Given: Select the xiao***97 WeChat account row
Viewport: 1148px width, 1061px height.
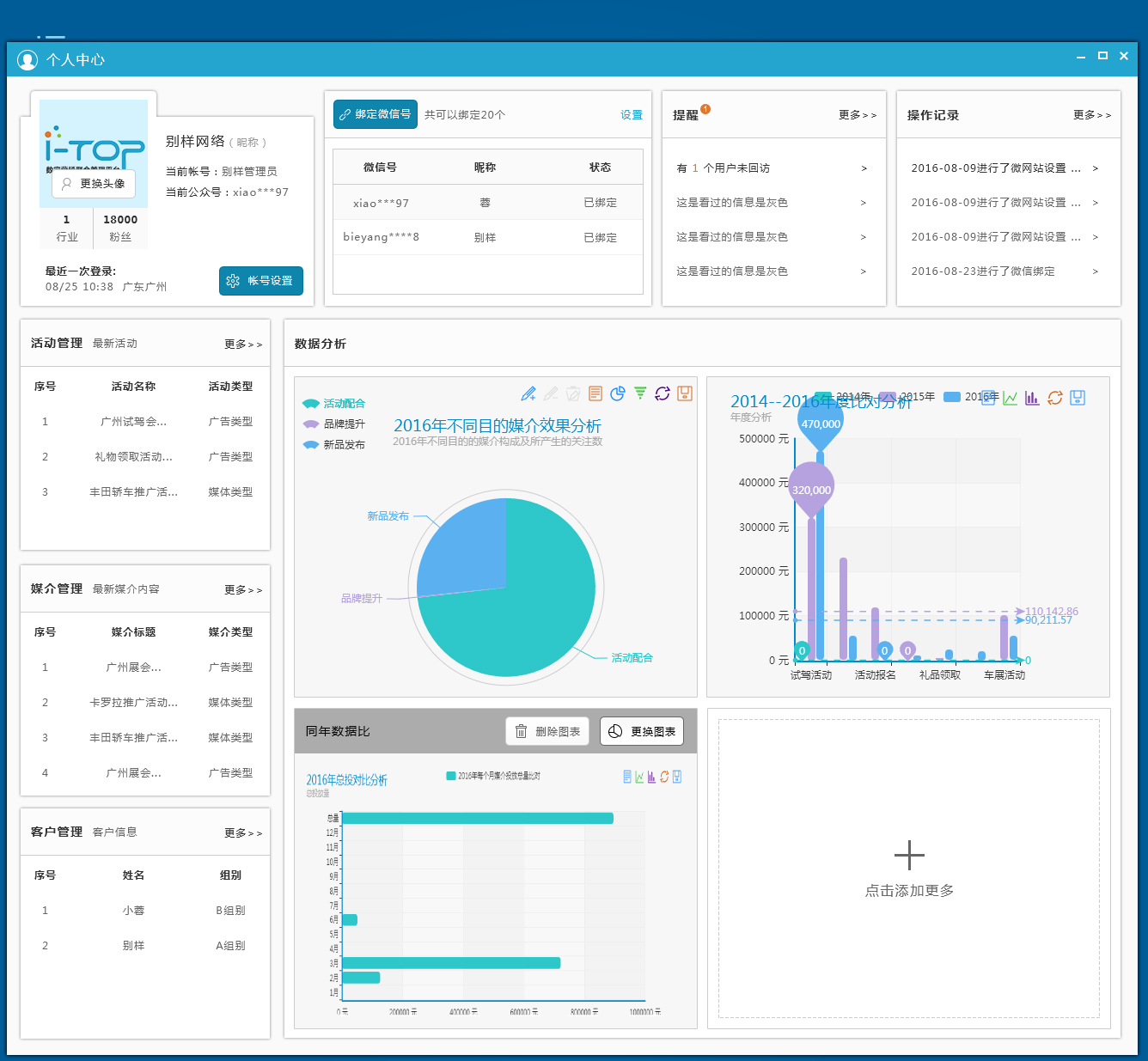Looking at the screenshot, I should pos(488,203).
